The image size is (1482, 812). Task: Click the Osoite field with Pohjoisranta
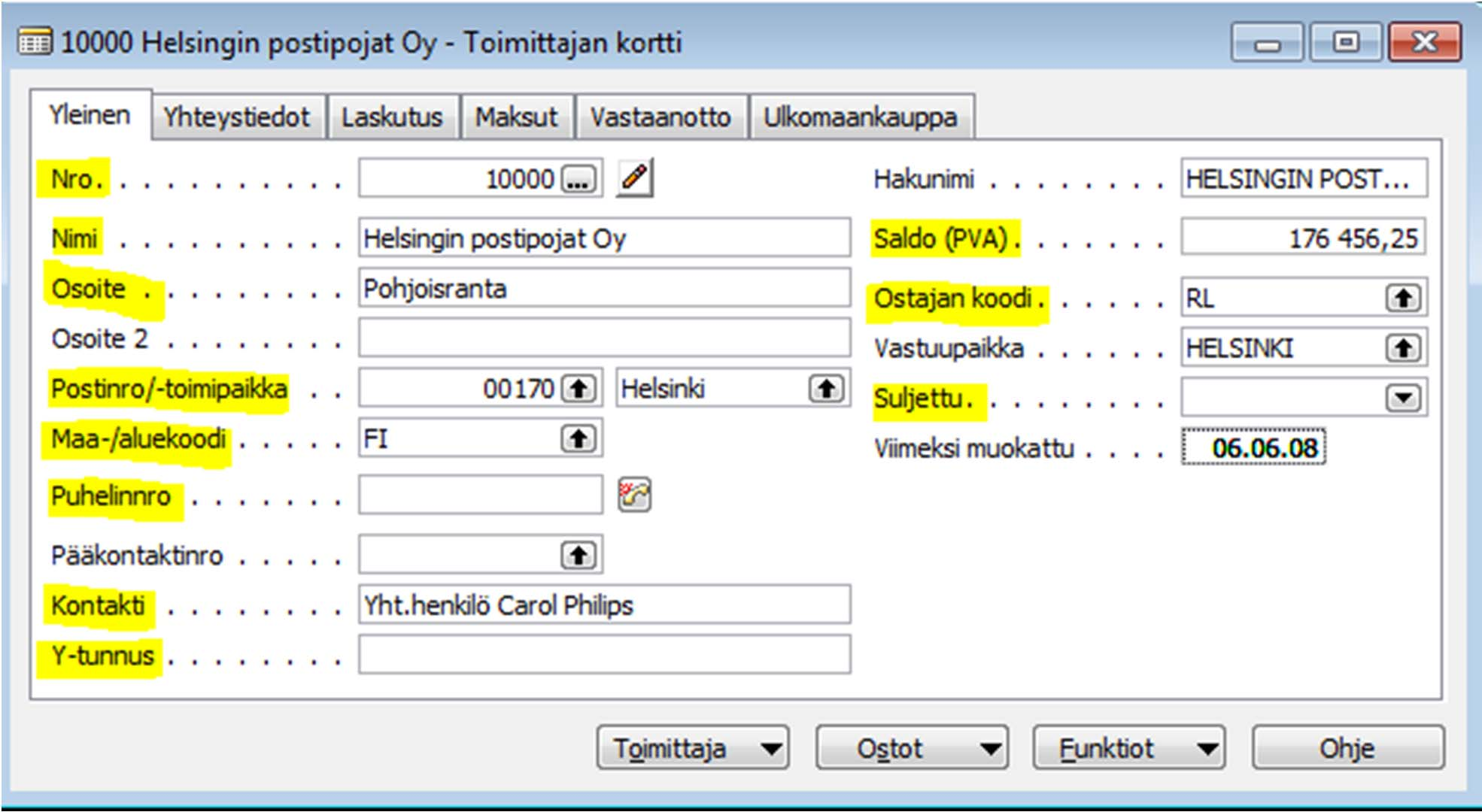point(605,288)
